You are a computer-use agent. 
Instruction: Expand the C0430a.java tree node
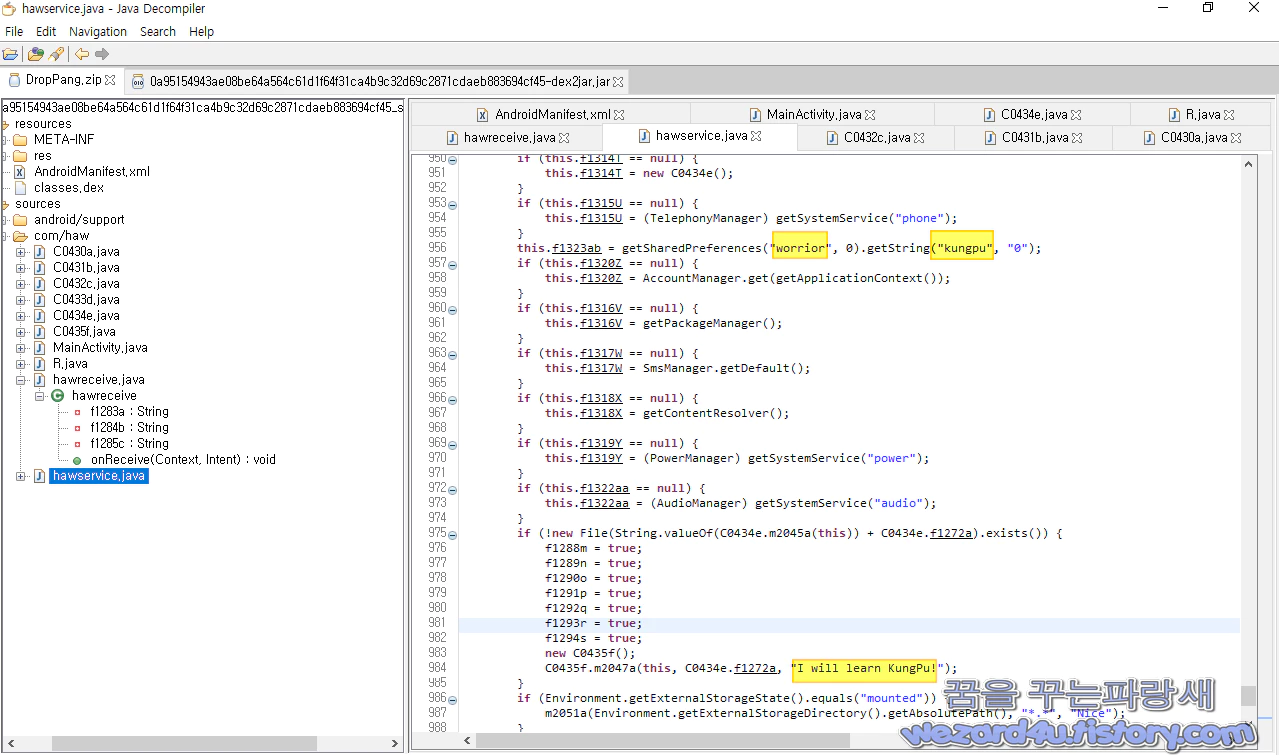[21, 252]
